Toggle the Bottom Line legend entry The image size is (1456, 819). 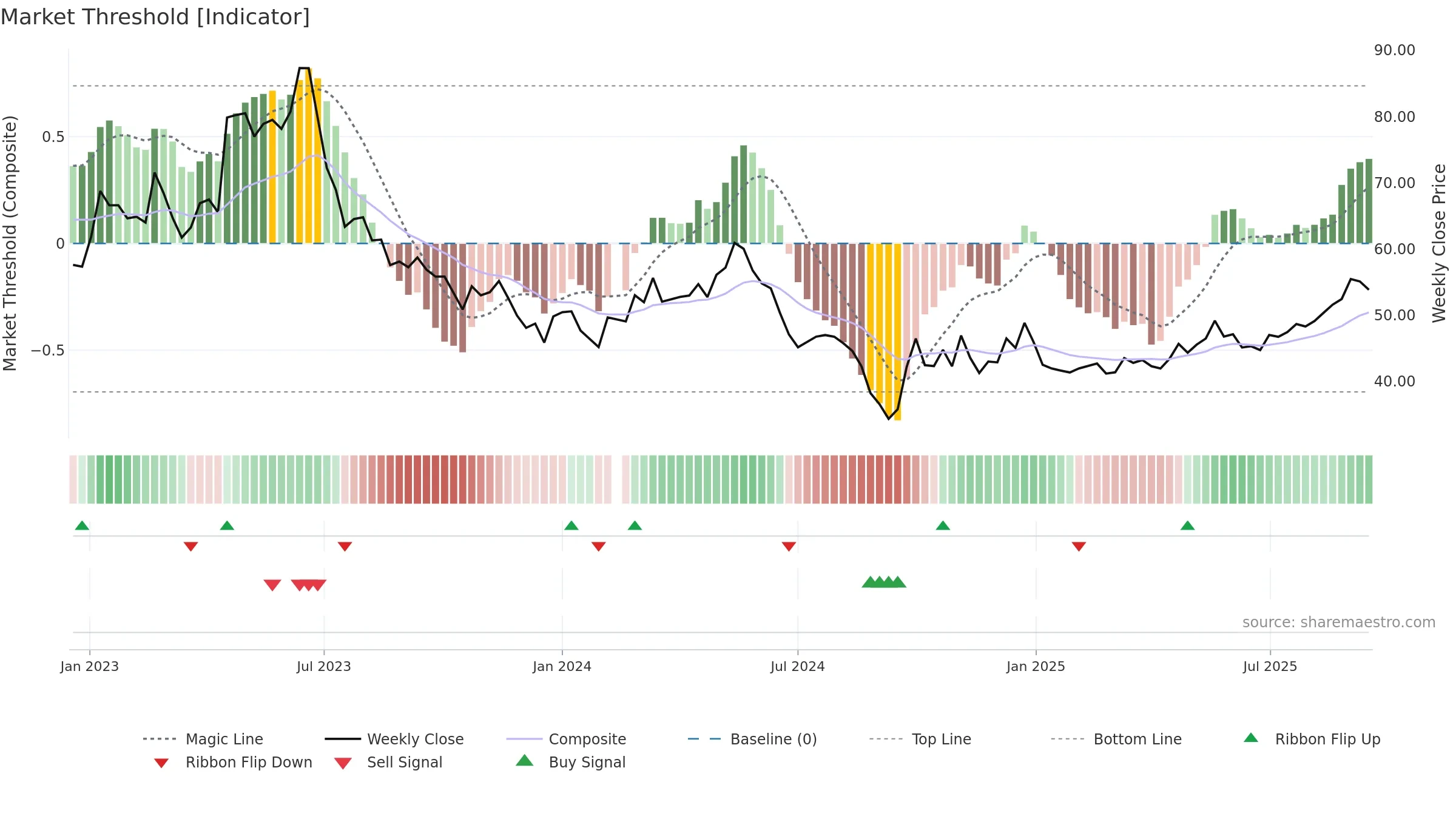point(1116,739)
